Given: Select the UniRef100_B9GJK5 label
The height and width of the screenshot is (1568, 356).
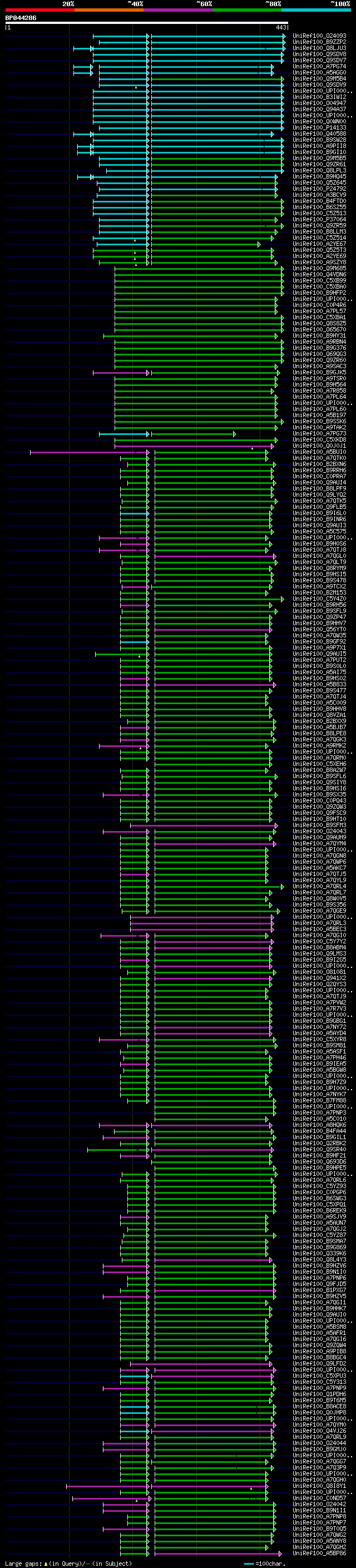Looking at the screenshot, I should click(319, 373).
